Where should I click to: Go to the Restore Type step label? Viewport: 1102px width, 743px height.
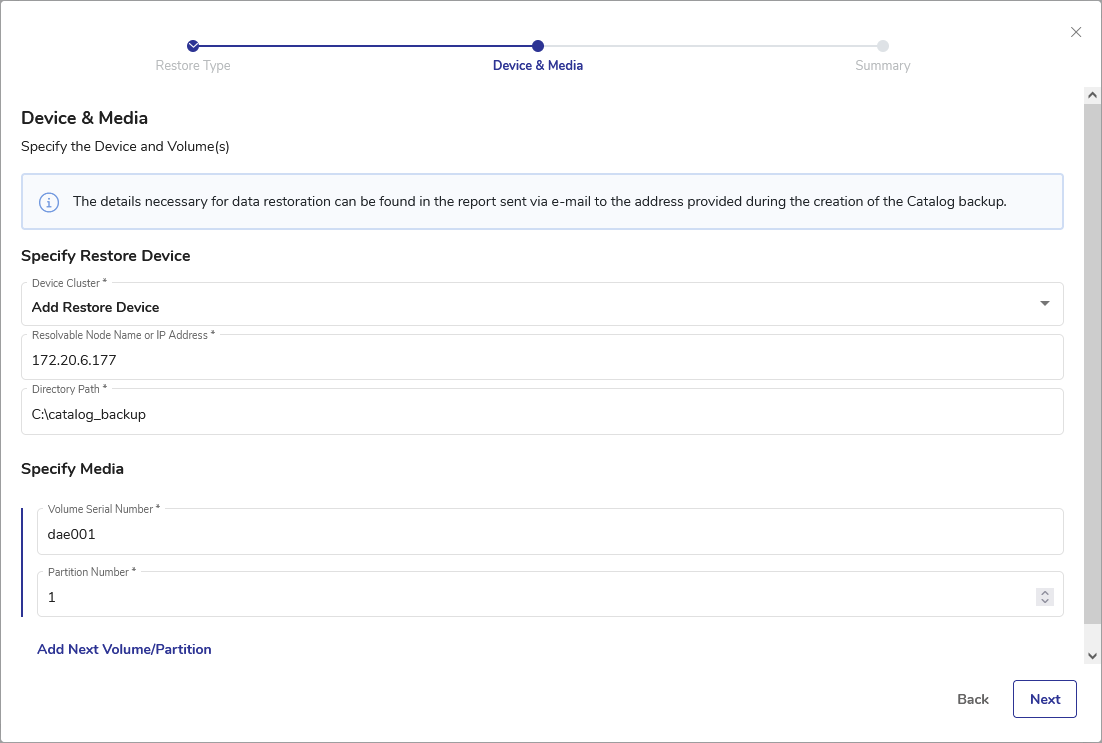[193, 66]
